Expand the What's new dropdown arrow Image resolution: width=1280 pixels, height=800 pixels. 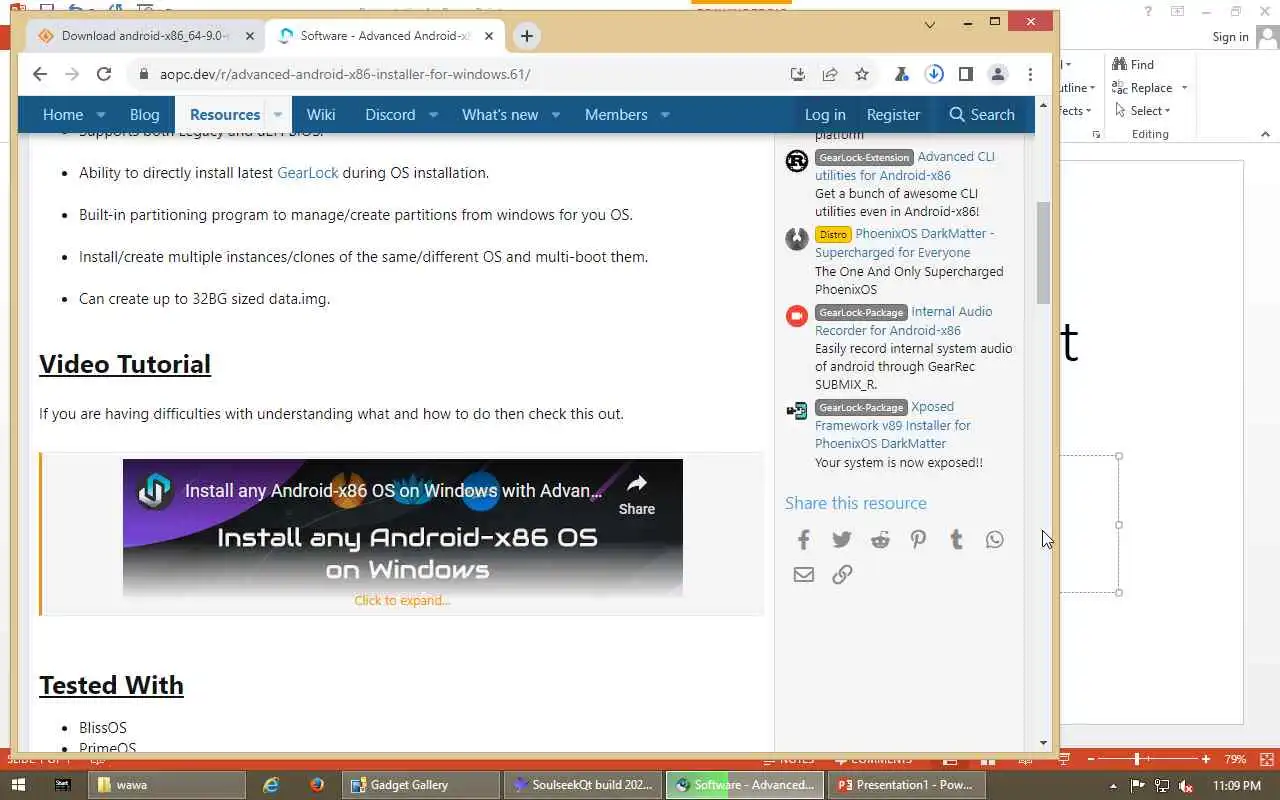point(556,115)
